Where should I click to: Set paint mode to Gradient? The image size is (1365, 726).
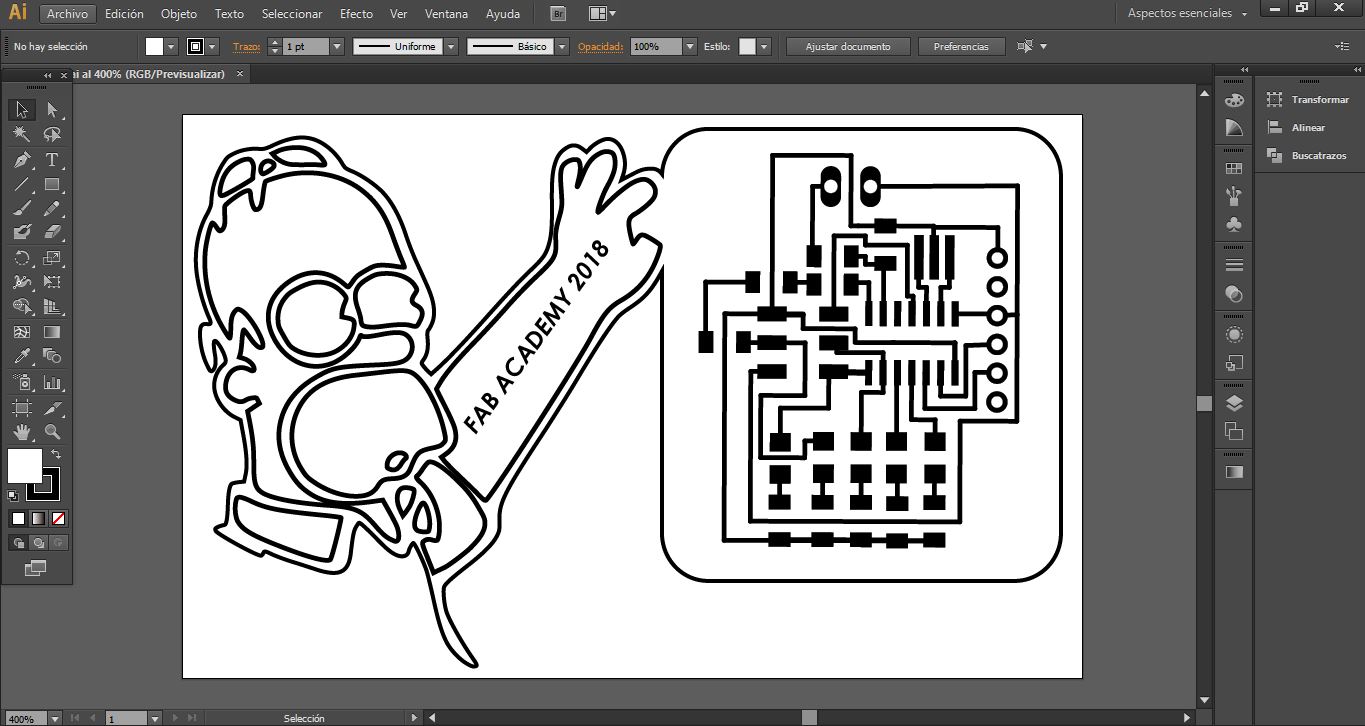tap(38, 518)
